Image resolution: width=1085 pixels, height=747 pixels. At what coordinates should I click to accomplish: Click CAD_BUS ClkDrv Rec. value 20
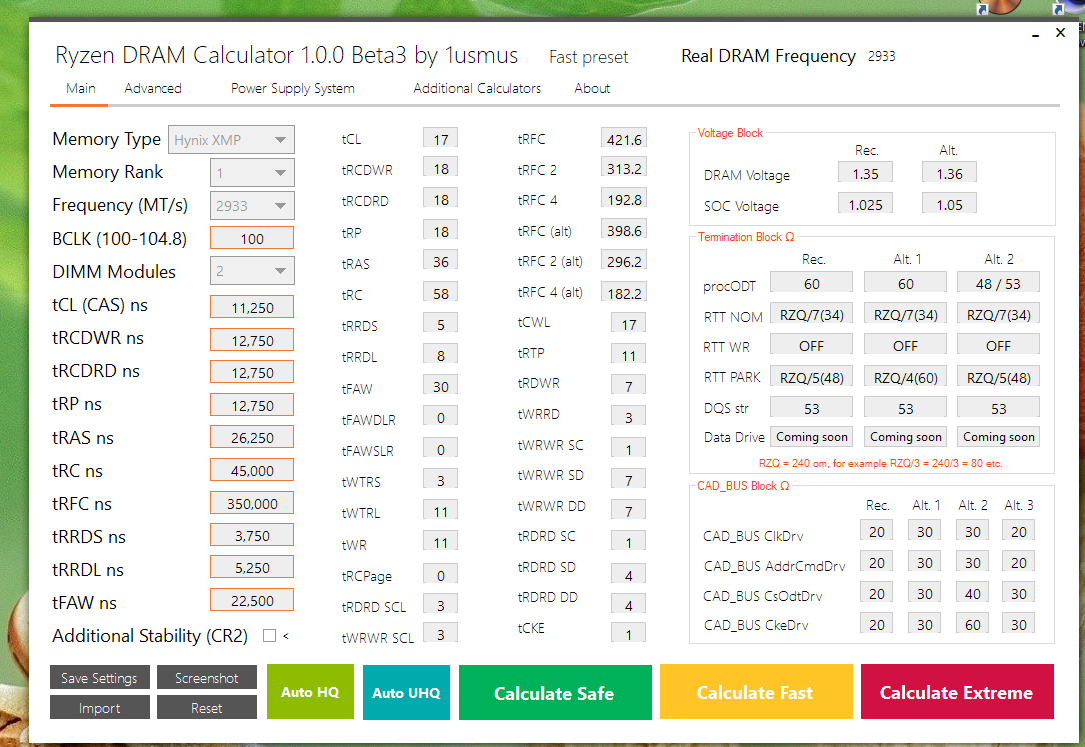point(877,531)
